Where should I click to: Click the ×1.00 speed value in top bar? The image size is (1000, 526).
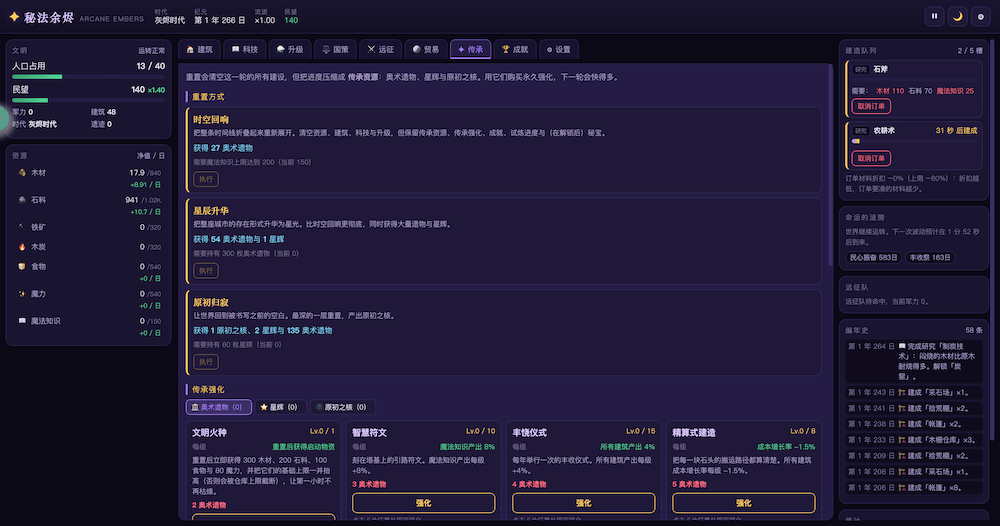[264, 20]
